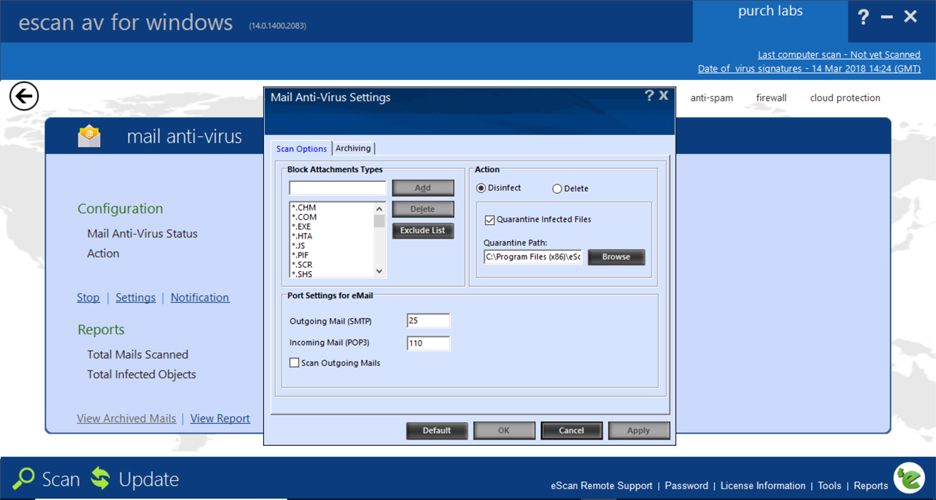Click Total Infected Objects text
936x500 pixels.
coord(141,375)
